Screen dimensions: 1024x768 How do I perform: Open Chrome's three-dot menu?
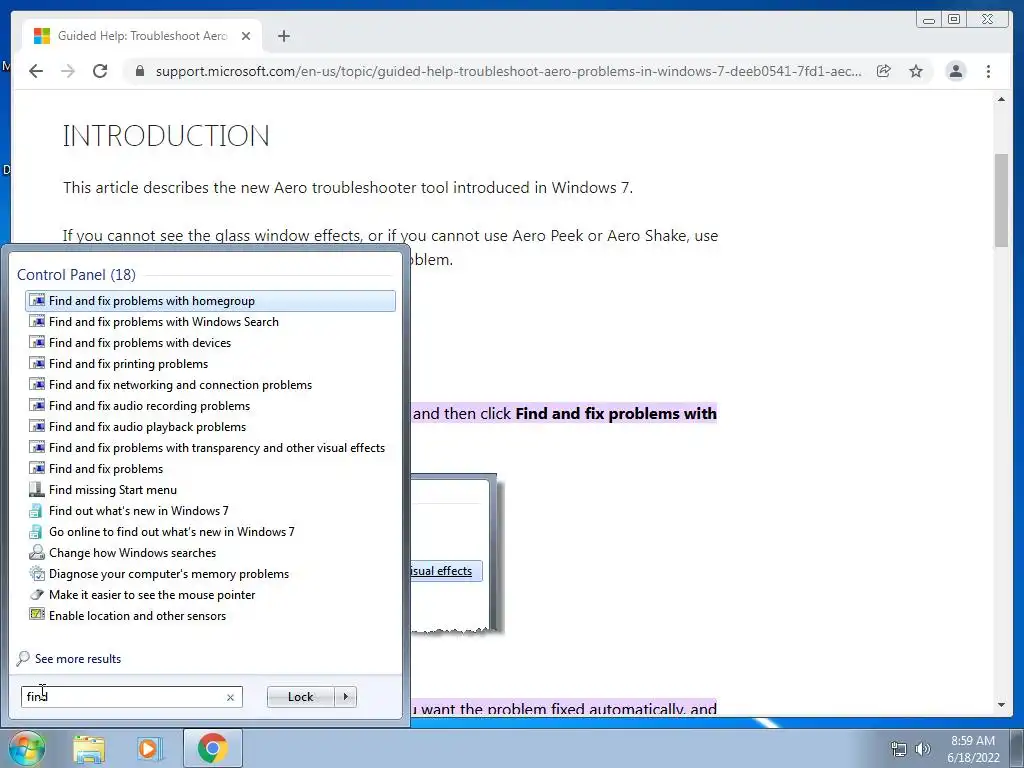tap(988, 71)
